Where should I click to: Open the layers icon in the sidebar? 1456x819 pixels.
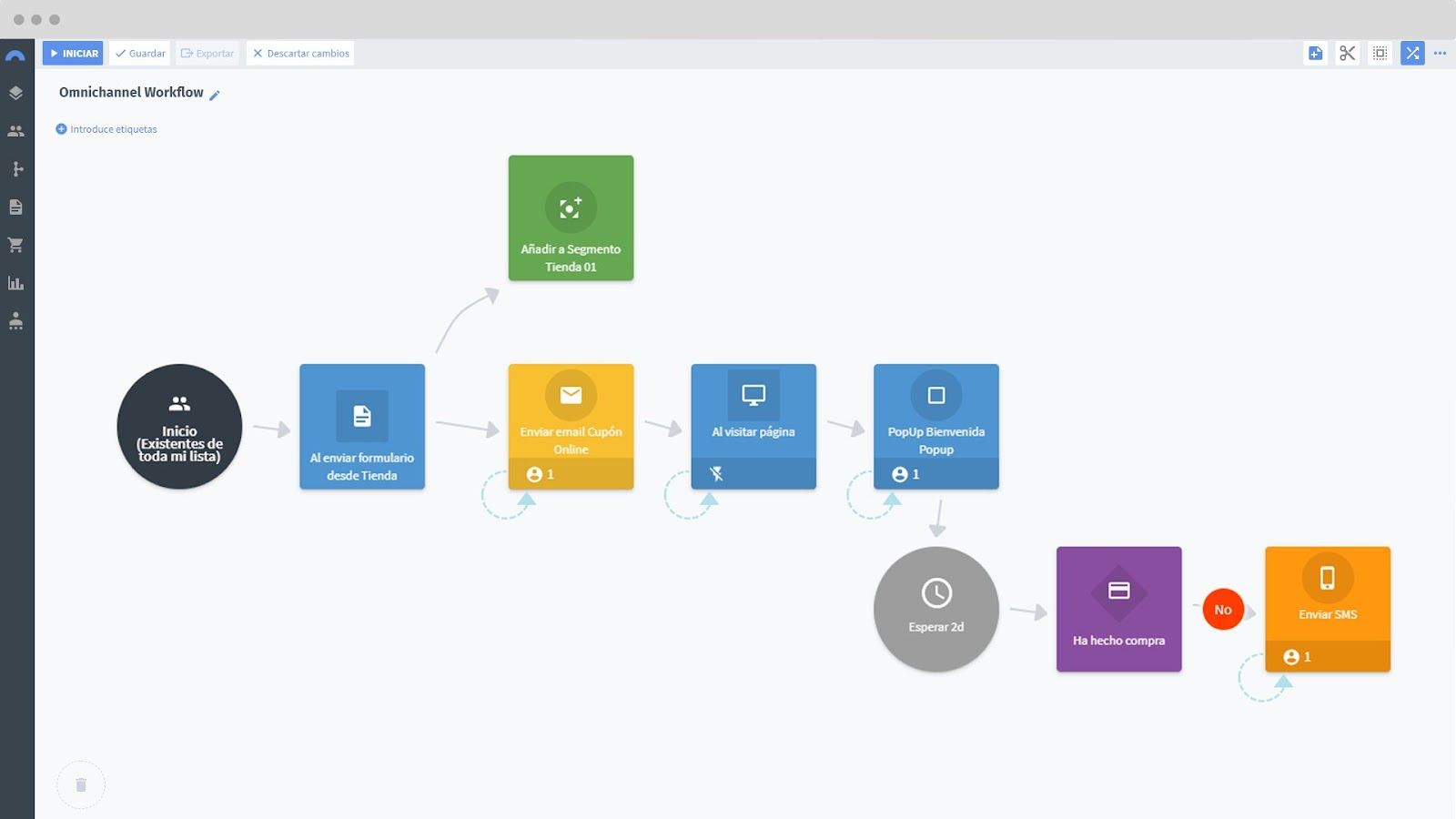15,93
